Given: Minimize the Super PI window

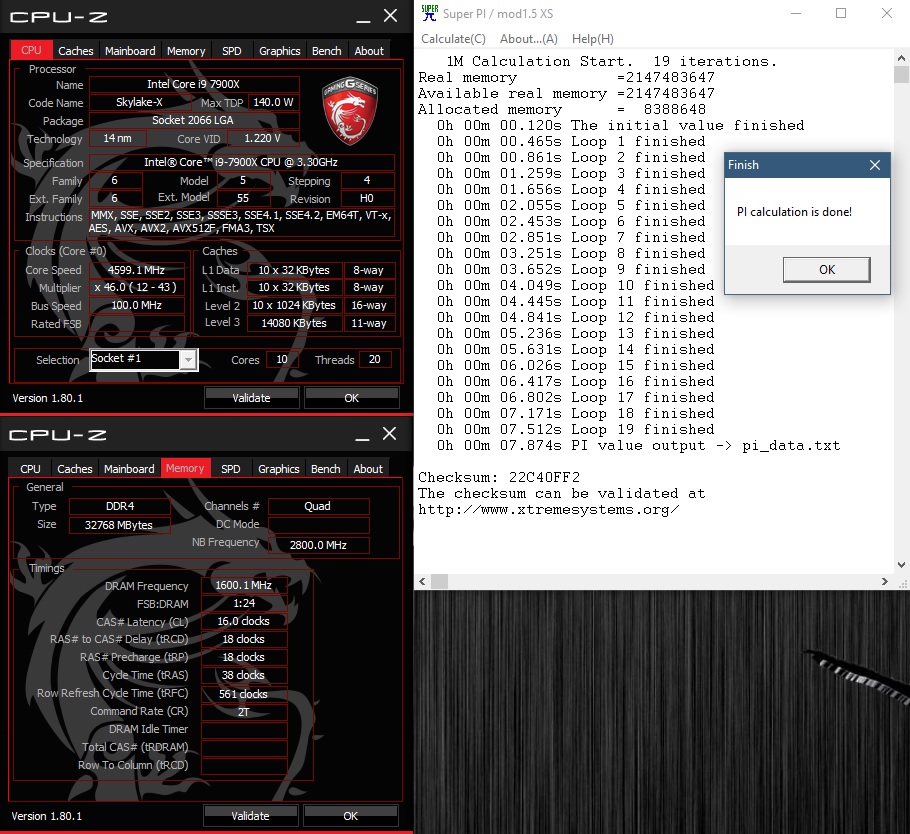Looking at the screenshot, I should click(796, 13).
